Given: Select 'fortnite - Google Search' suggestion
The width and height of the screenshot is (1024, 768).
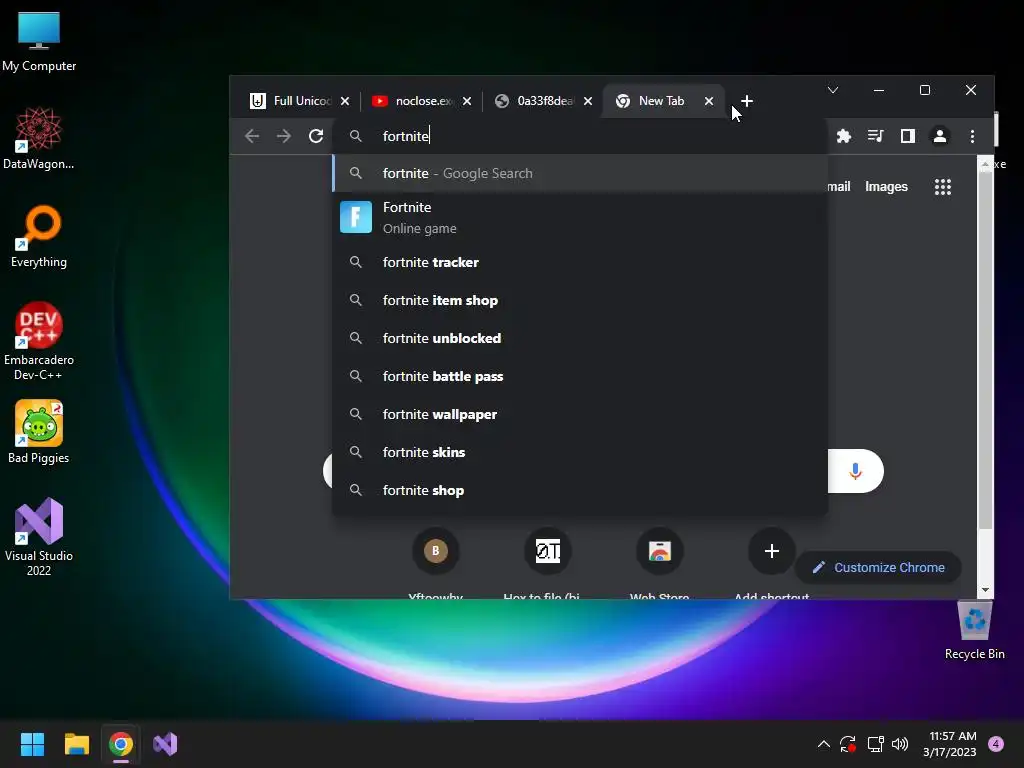Looking at the screenshot, I should [580, 173].
